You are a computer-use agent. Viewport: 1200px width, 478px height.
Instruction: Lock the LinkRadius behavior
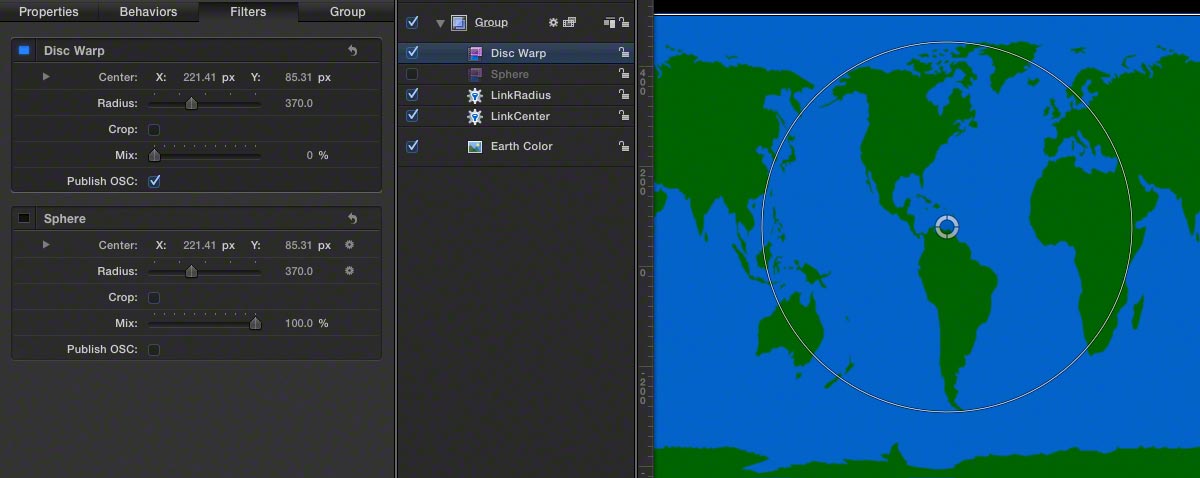624,95
